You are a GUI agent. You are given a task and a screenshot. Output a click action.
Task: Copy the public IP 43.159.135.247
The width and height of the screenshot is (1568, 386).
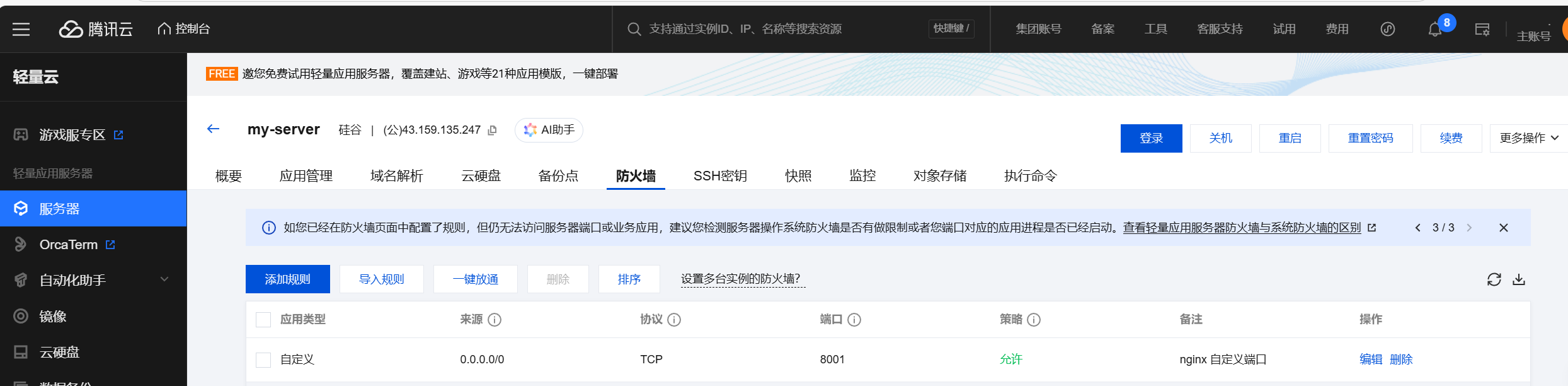click(x=493, y=130)
